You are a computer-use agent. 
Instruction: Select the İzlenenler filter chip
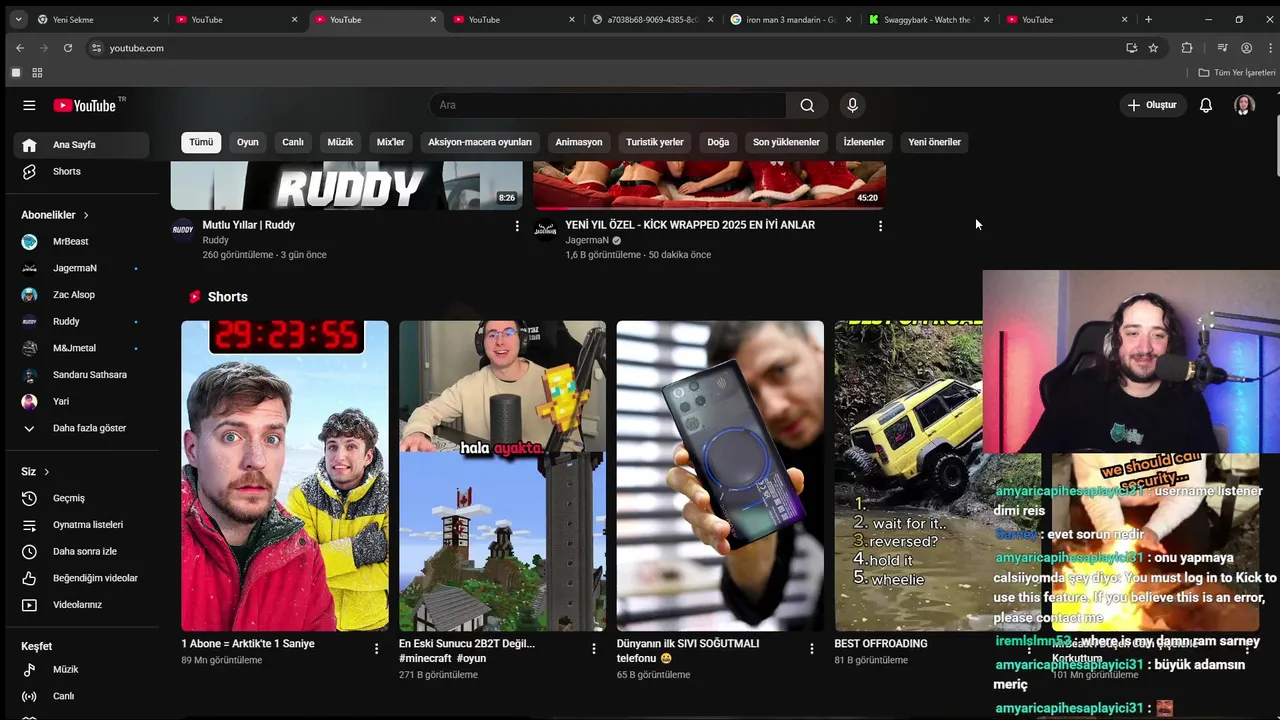[x=864, y=142]
